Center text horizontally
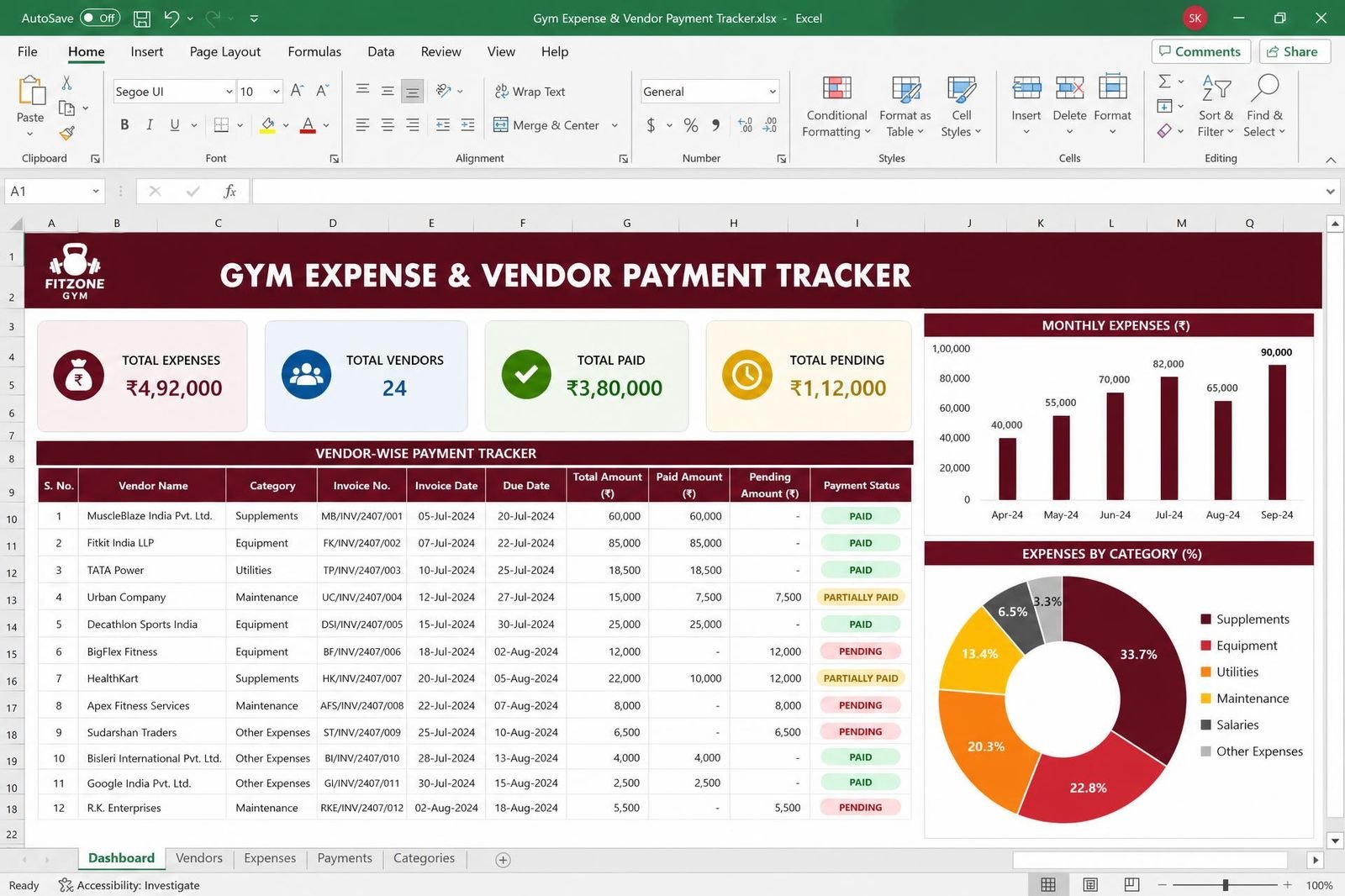This screenshot has height=896, width=1345. pos(388,124)
